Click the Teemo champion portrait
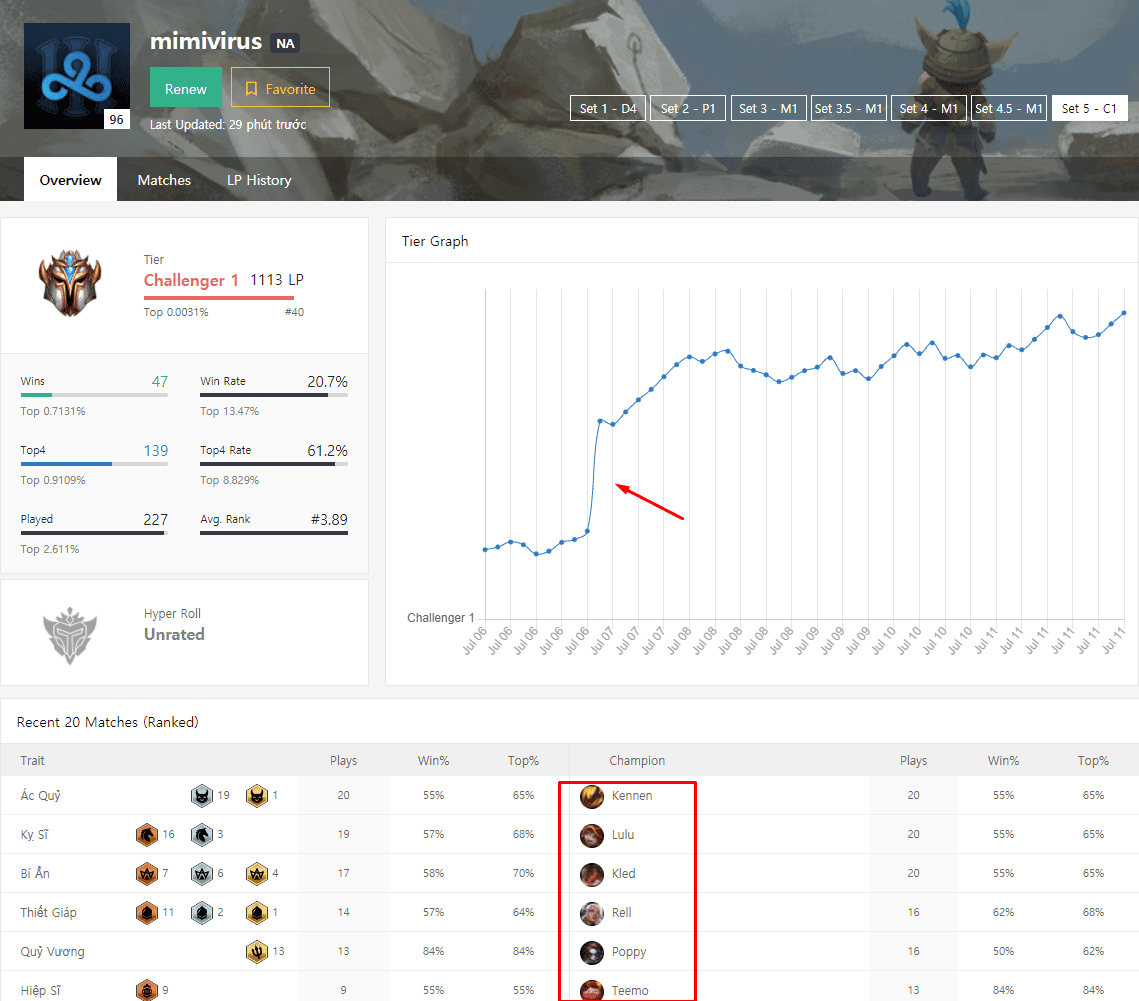 592,990
